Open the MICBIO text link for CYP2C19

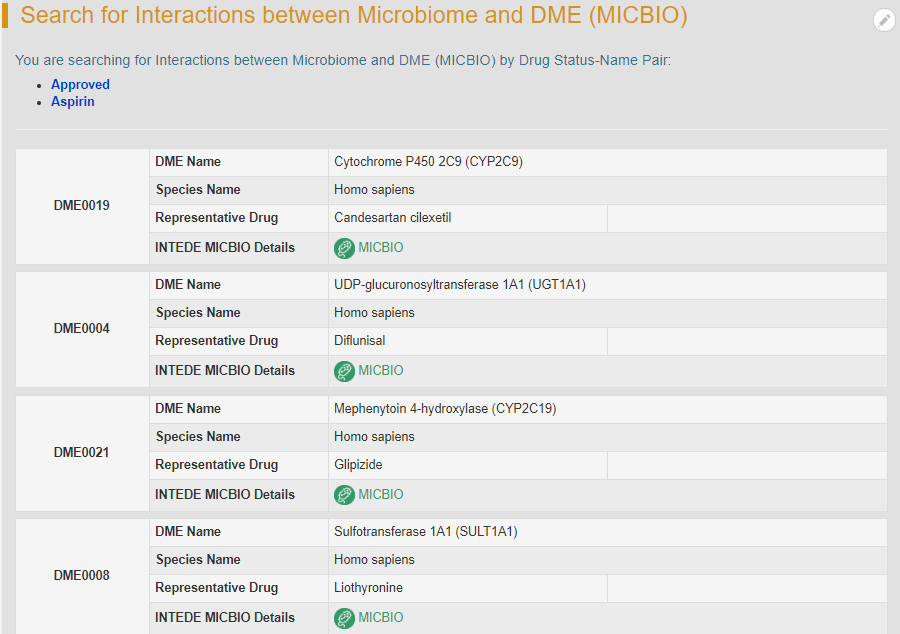[x=381, y=495]
